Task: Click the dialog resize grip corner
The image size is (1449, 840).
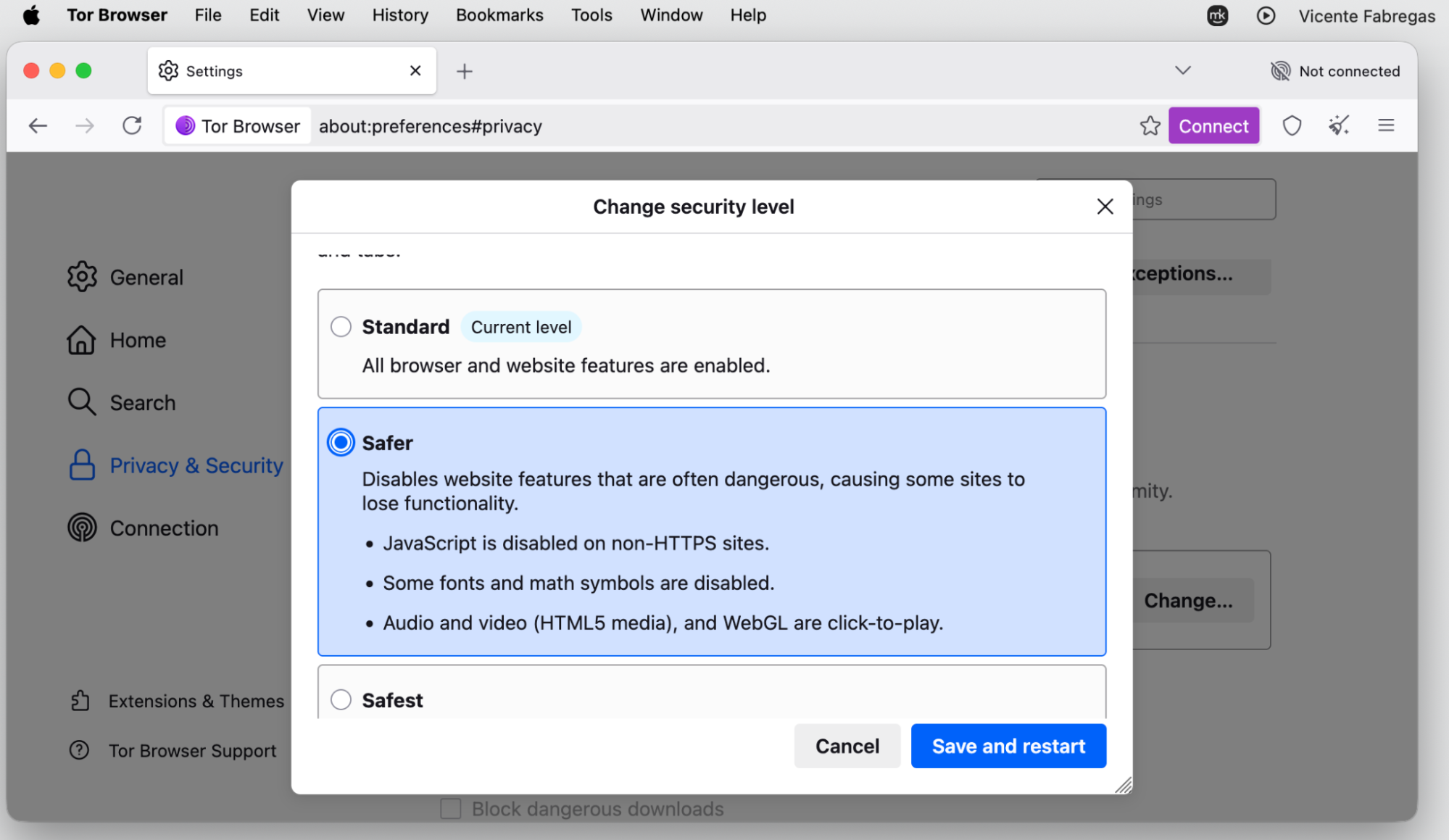Action: (1123, 785)
